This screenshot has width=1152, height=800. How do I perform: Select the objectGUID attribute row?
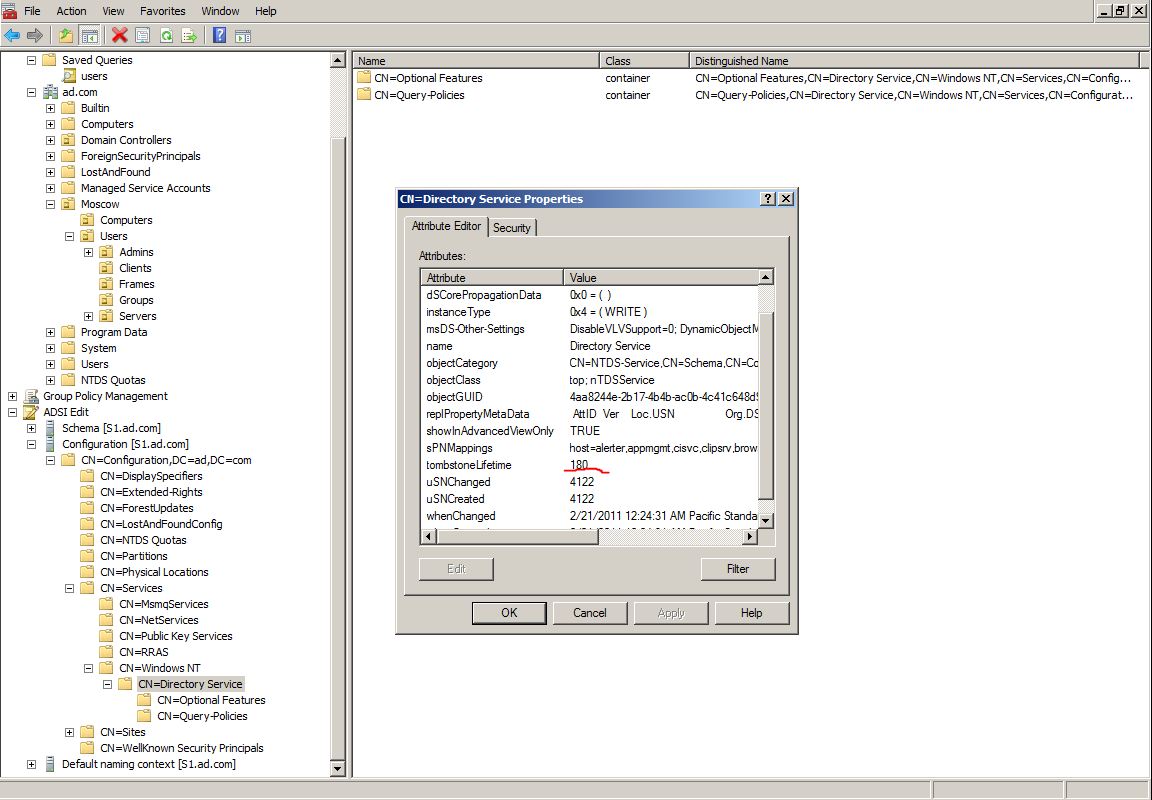(x=589, y=397)
